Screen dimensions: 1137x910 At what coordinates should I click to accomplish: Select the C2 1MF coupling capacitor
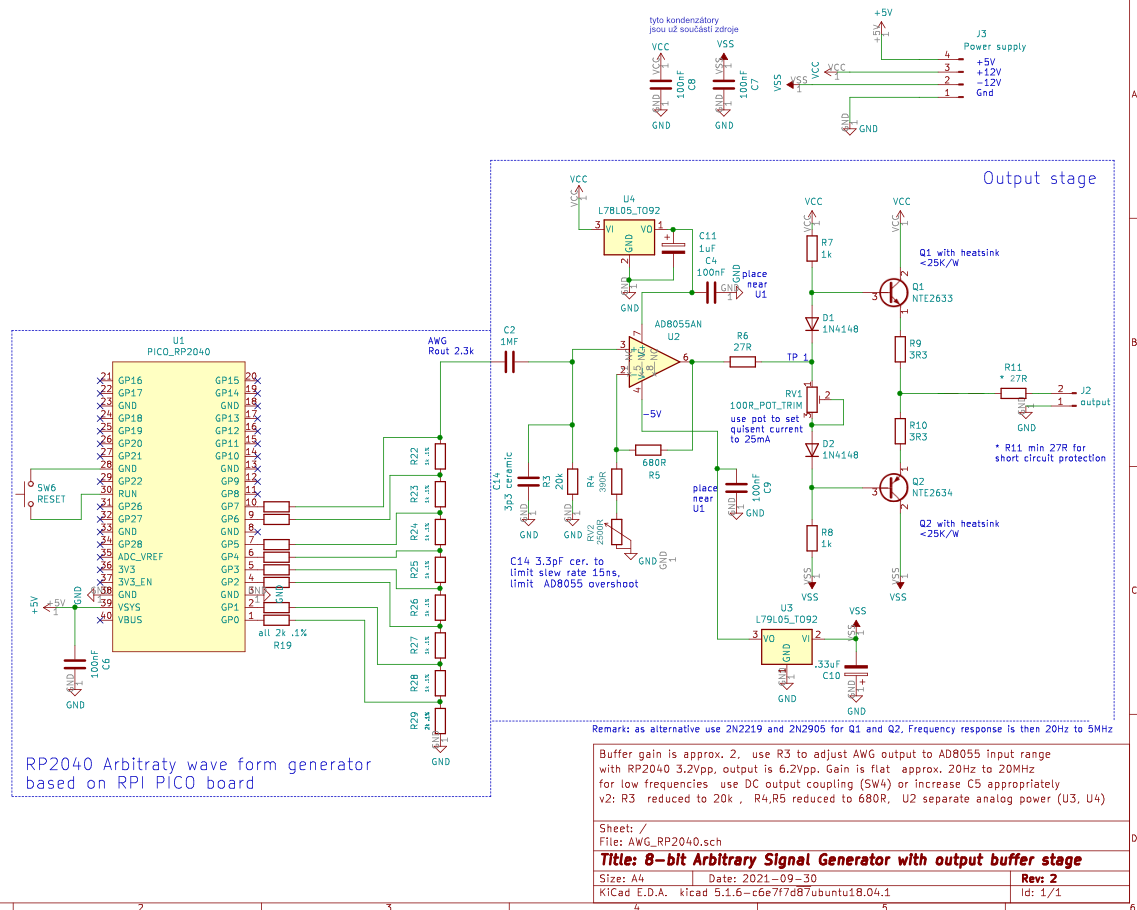509,363
